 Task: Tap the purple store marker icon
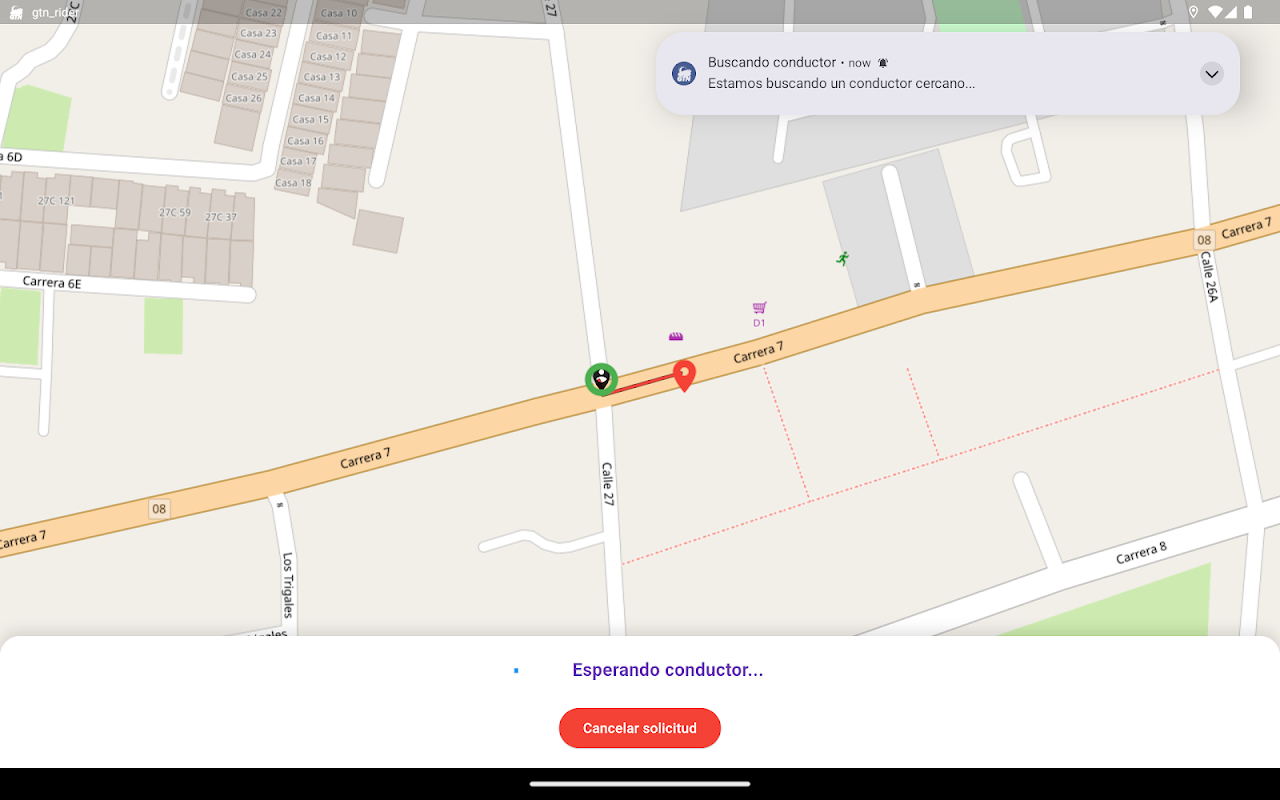676,337
